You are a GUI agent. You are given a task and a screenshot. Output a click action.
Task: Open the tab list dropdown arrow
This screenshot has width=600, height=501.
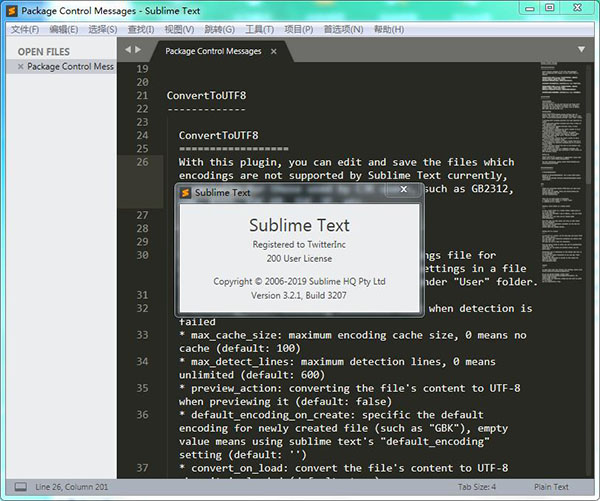pyautogui.click(x=581, y=49)
